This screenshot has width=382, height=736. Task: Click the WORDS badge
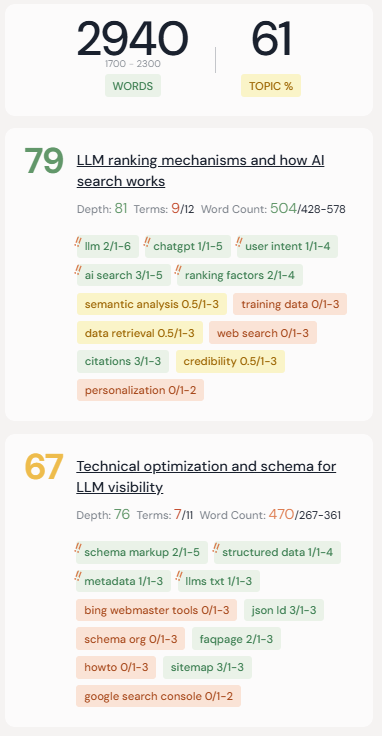[x=133, y=86]
